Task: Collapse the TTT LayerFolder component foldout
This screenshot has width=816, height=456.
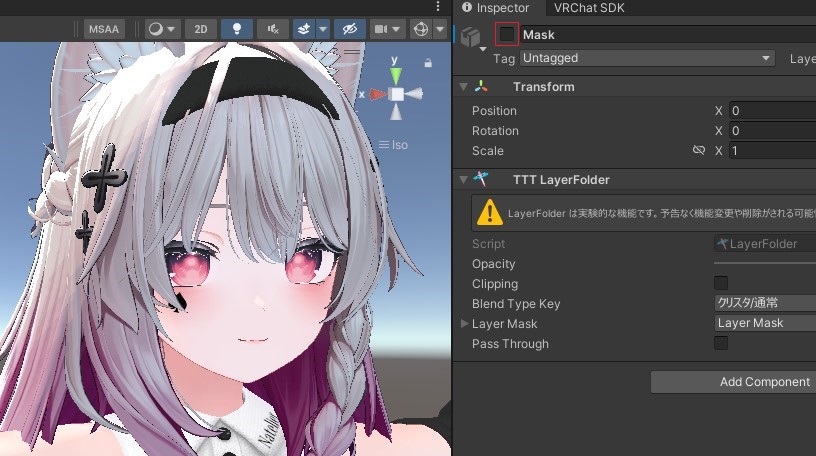Action: [463, 180]
